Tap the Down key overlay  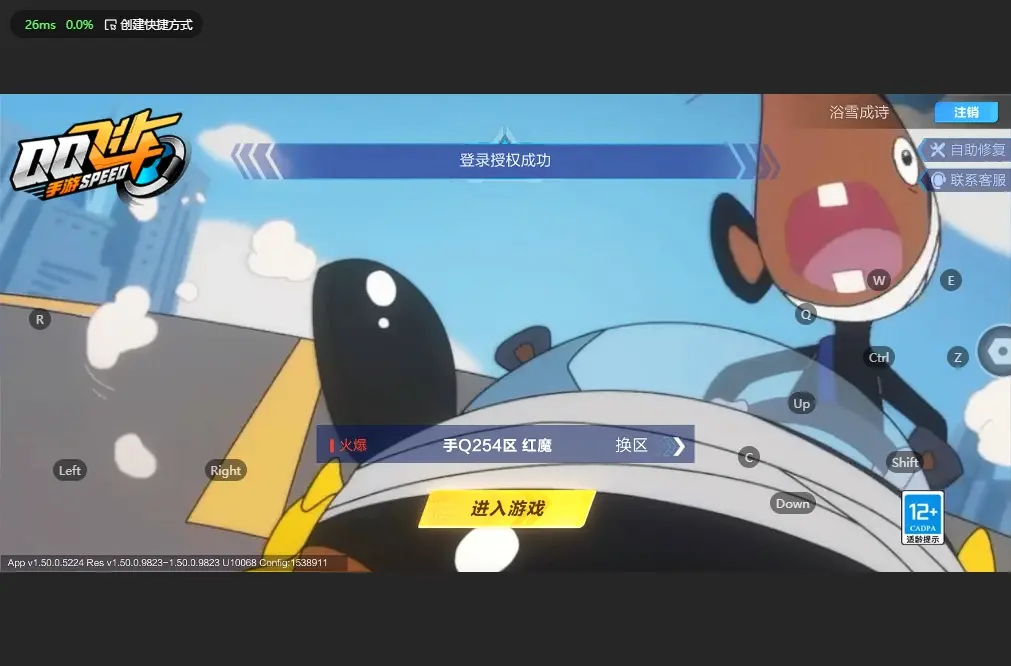(x=792, y=504)
